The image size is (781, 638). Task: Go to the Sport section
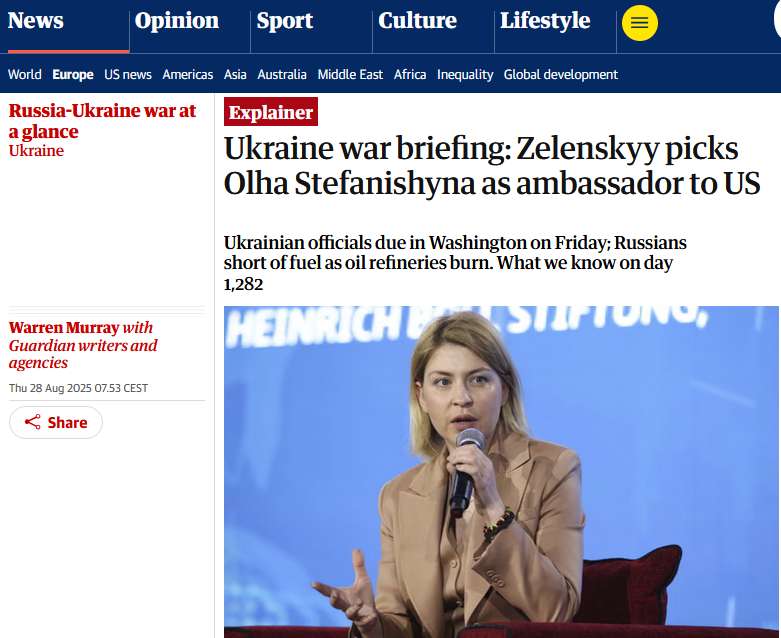point(285,21)
